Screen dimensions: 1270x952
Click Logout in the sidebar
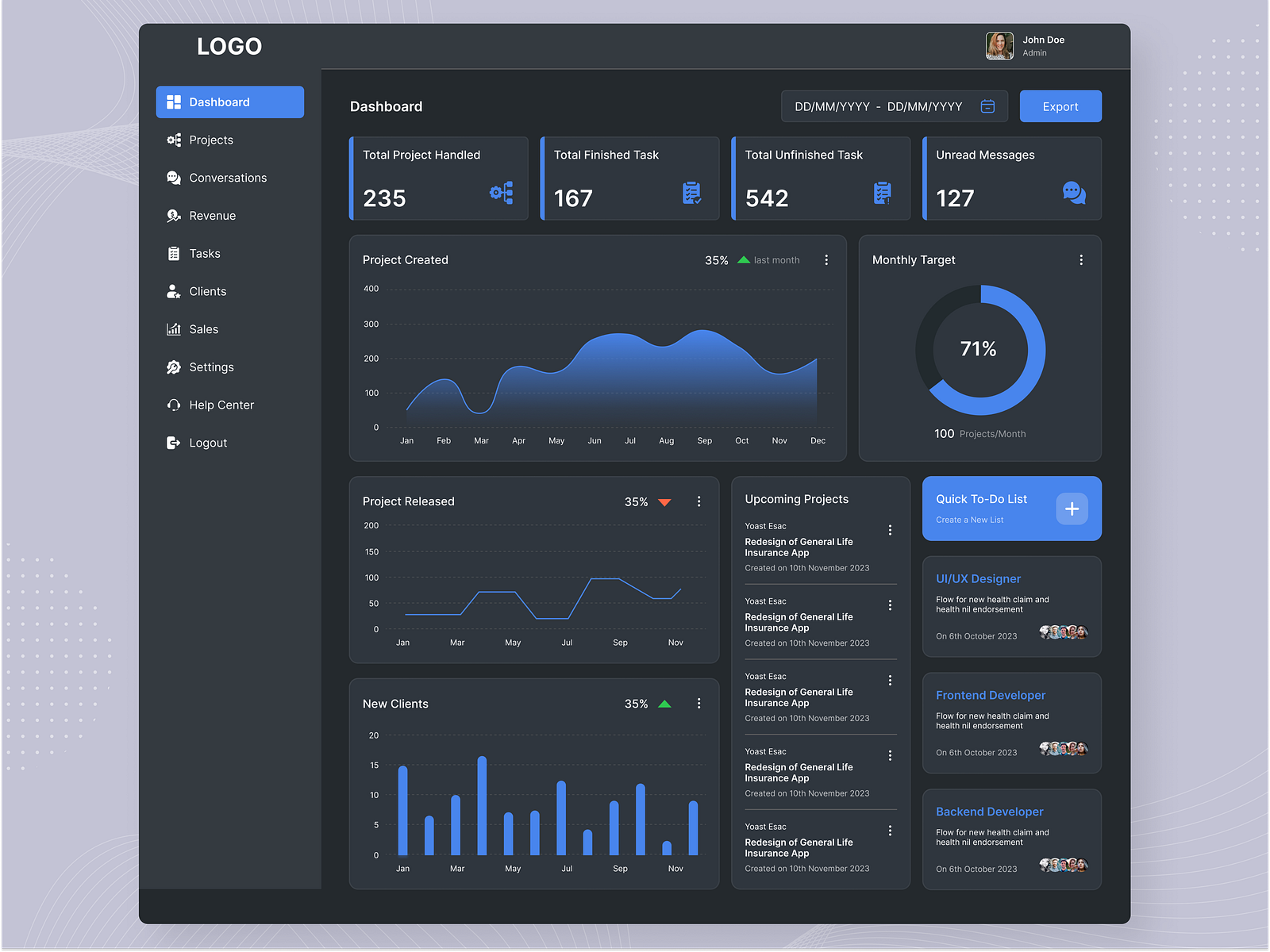click(207, 443)
